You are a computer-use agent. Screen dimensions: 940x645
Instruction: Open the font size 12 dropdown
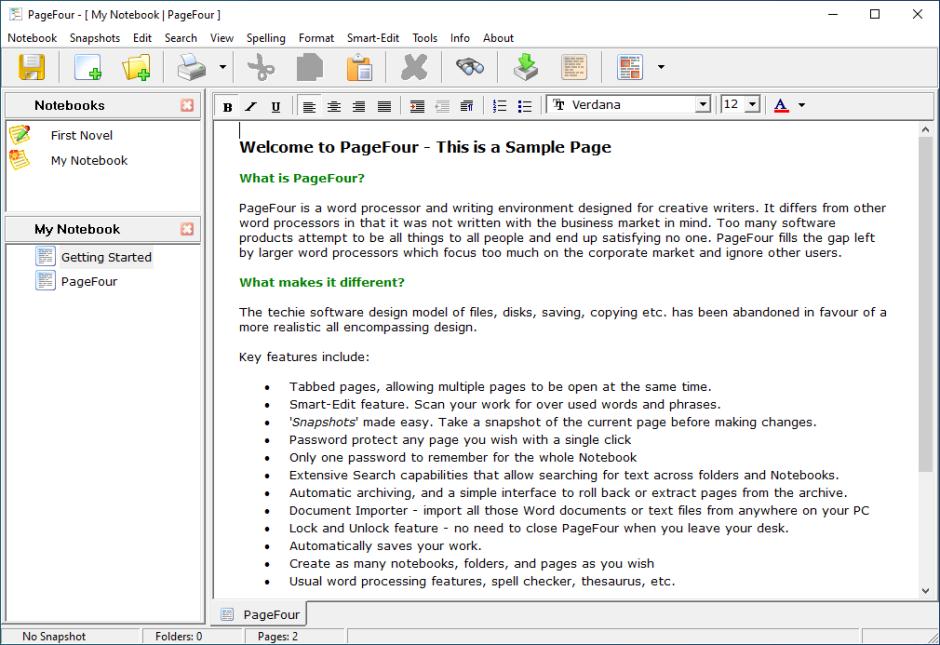[x=752, y=105]
